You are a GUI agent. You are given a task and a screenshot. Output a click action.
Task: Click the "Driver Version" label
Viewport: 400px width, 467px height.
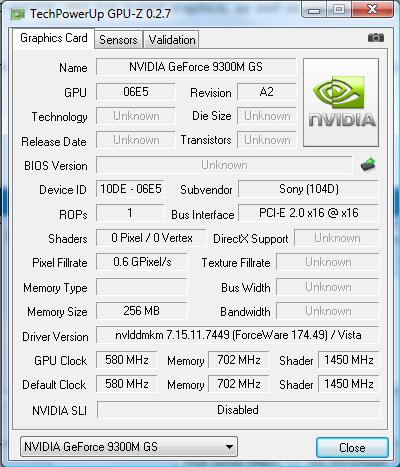pos(55,337)
